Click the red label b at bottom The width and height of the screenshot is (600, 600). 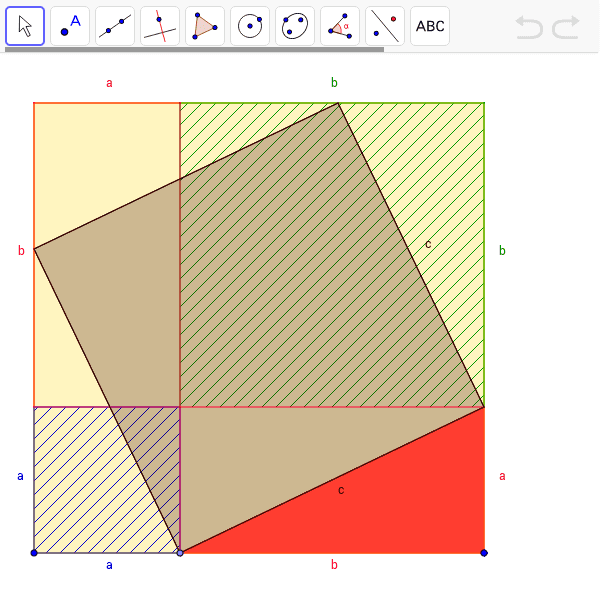click(x=334, y=564)
